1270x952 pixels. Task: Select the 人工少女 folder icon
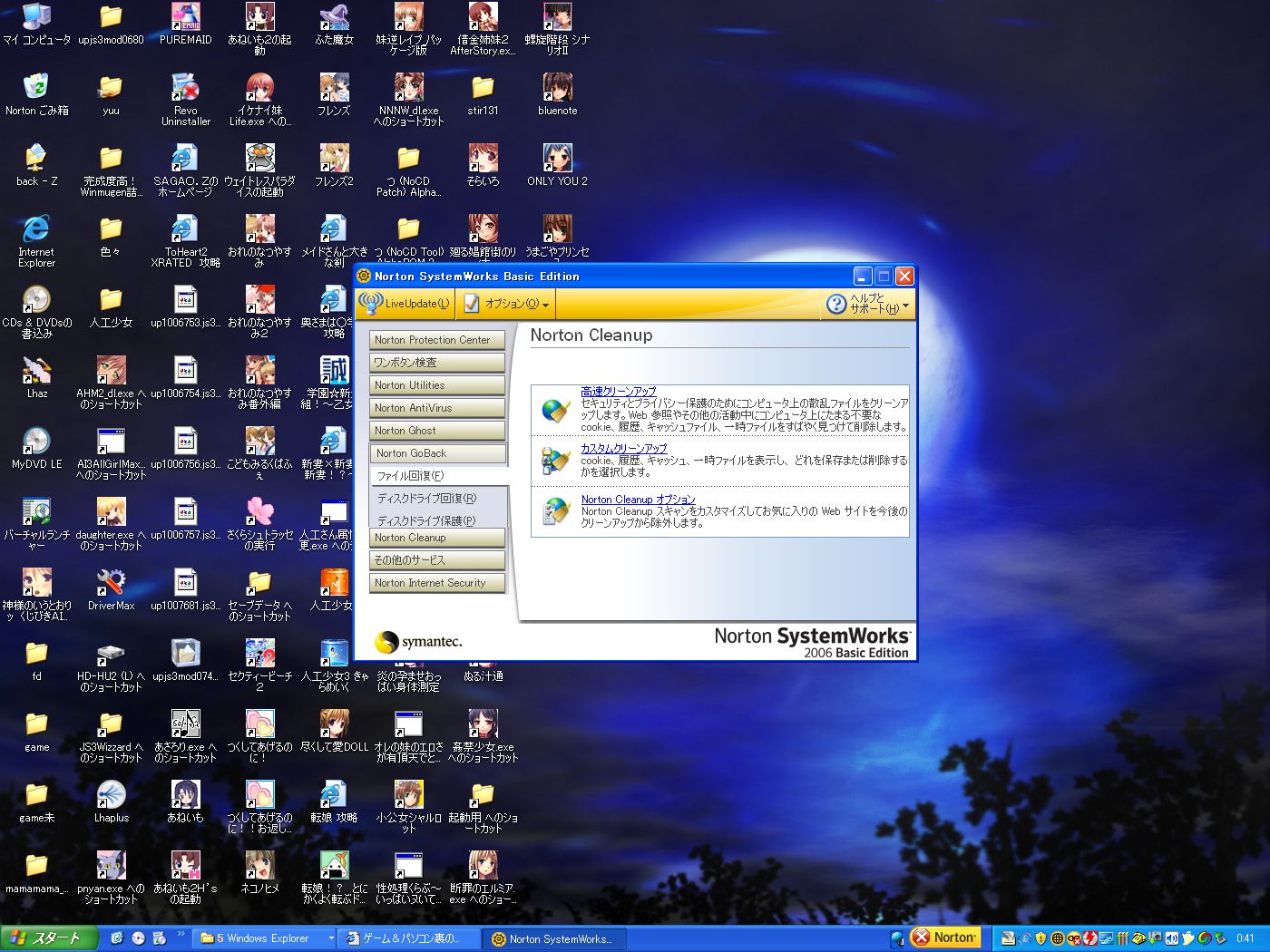coord(111,306)
